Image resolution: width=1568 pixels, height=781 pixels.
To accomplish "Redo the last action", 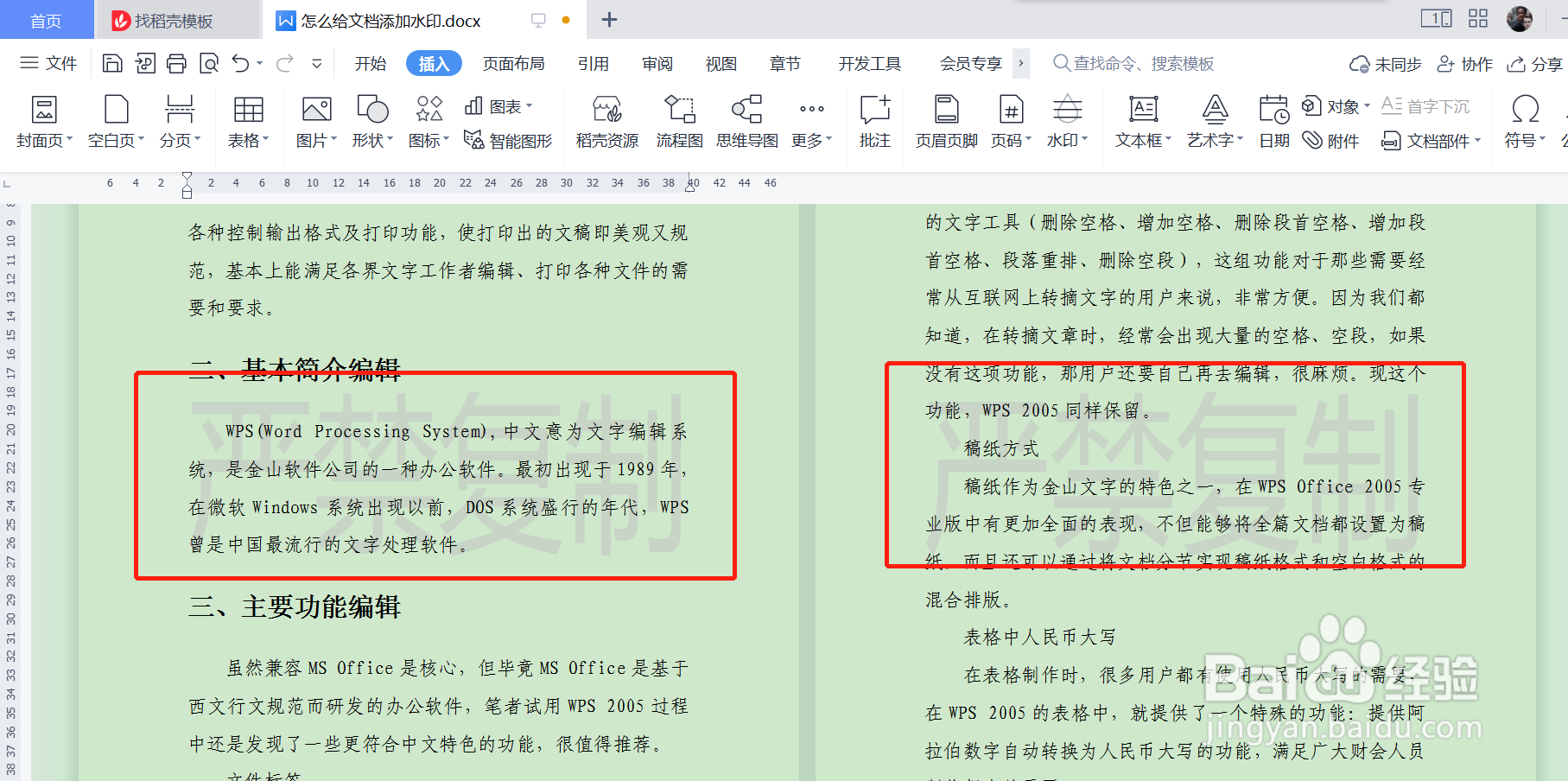I will click(284, 63).
